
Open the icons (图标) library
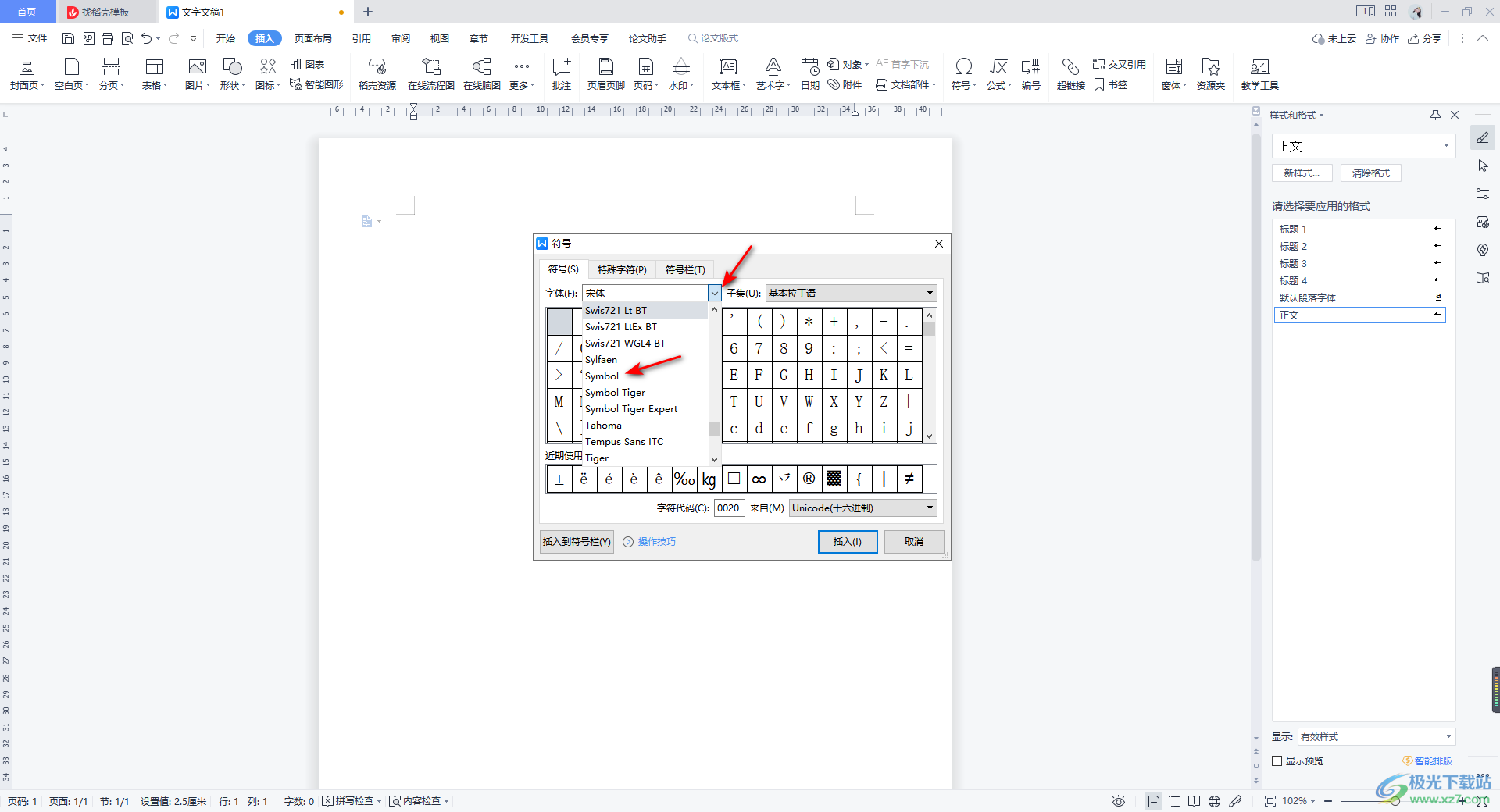(268, 74)
